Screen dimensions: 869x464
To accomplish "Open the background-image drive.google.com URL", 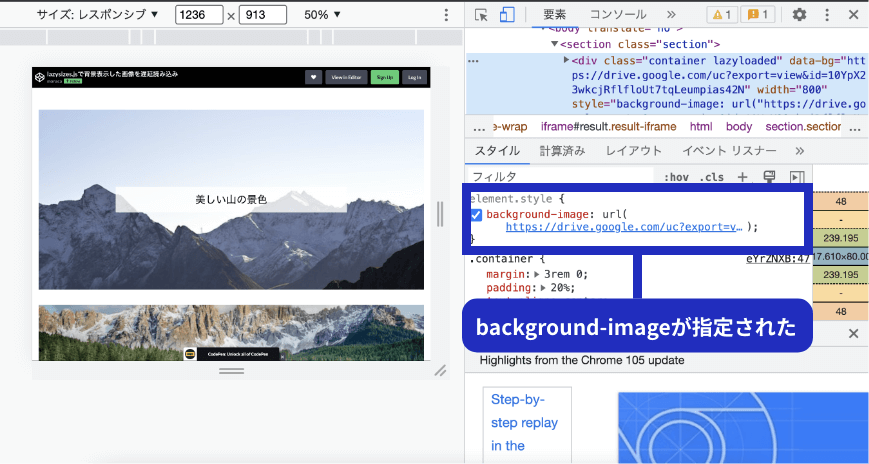I will tap(624, 227).
